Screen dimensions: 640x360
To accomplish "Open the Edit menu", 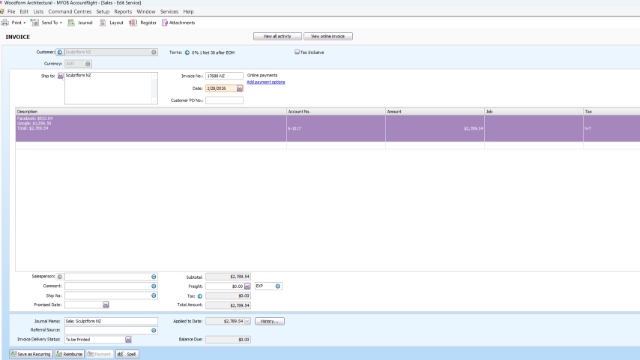I will [x=24, y=11].
